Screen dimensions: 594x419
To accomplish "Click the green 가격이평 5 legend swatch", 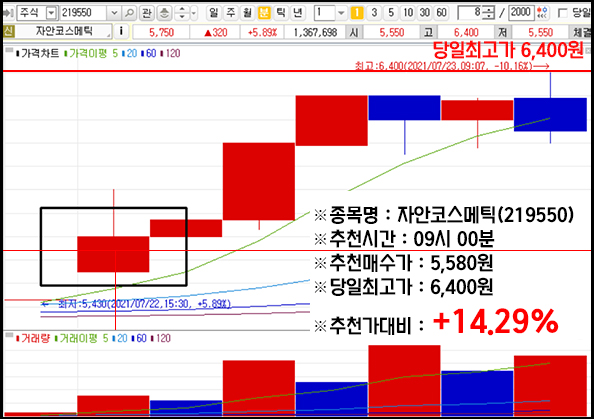I will 66,54.
